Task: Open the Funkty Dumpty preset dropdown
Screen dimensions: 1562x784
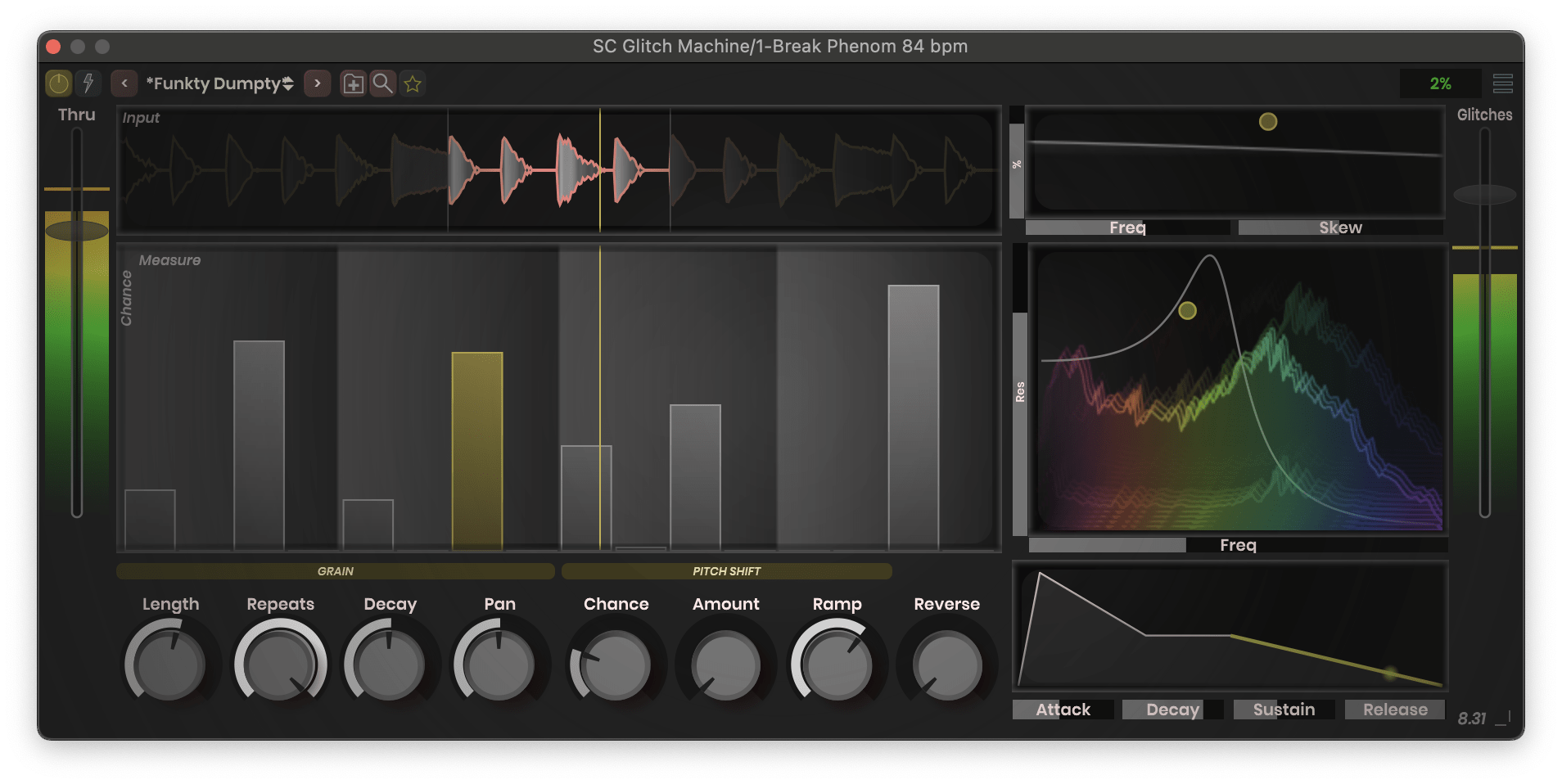Action: point(219,83)
